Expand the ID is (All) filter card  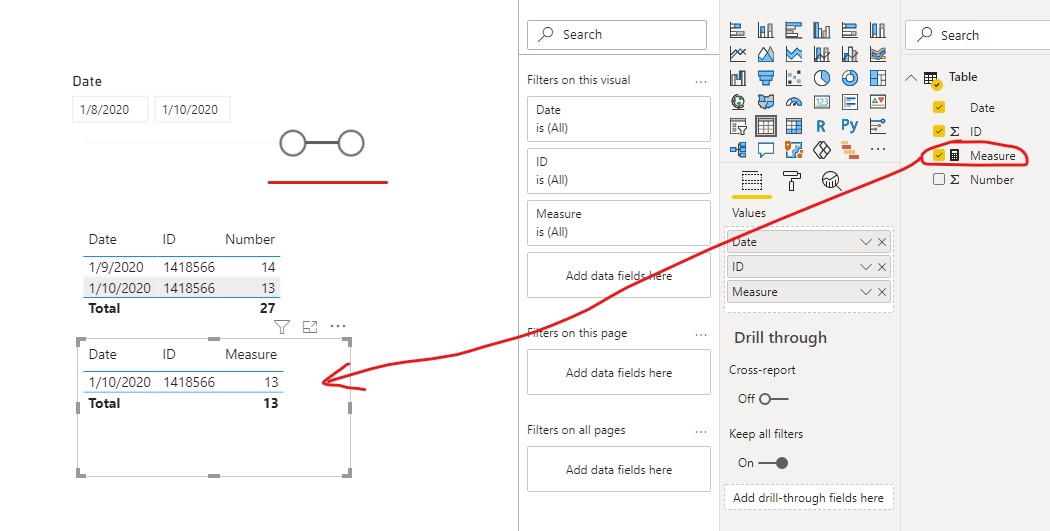click(x=619, y=171)
